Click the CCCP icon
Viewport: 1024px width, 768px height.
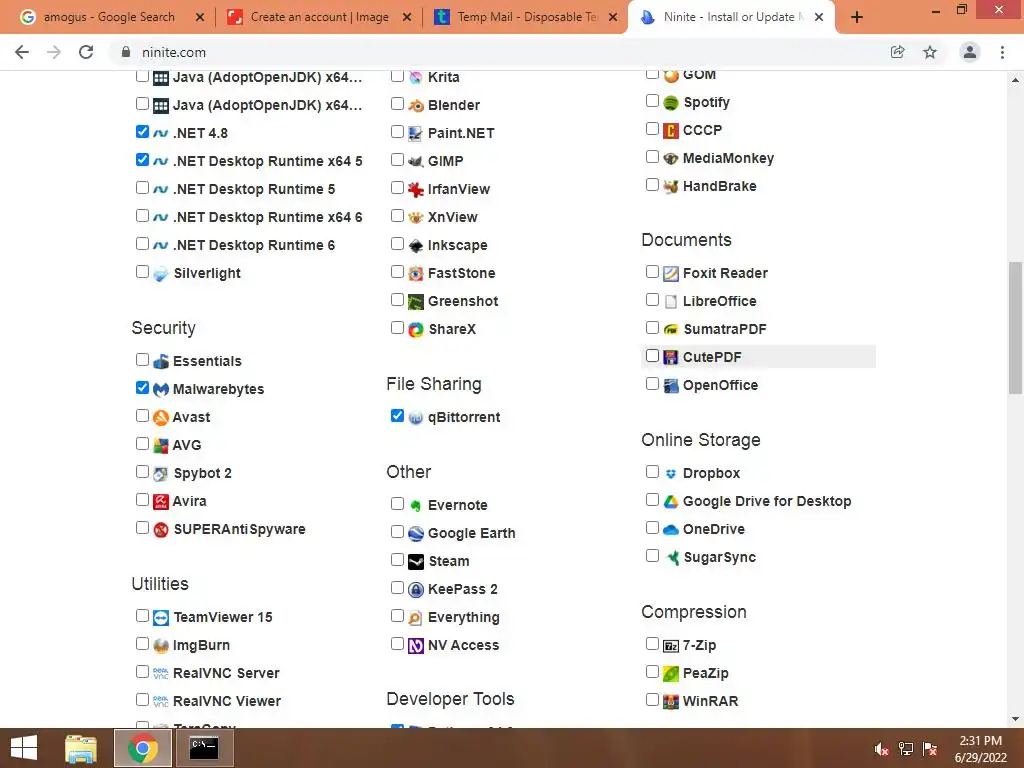click(671, 131)
